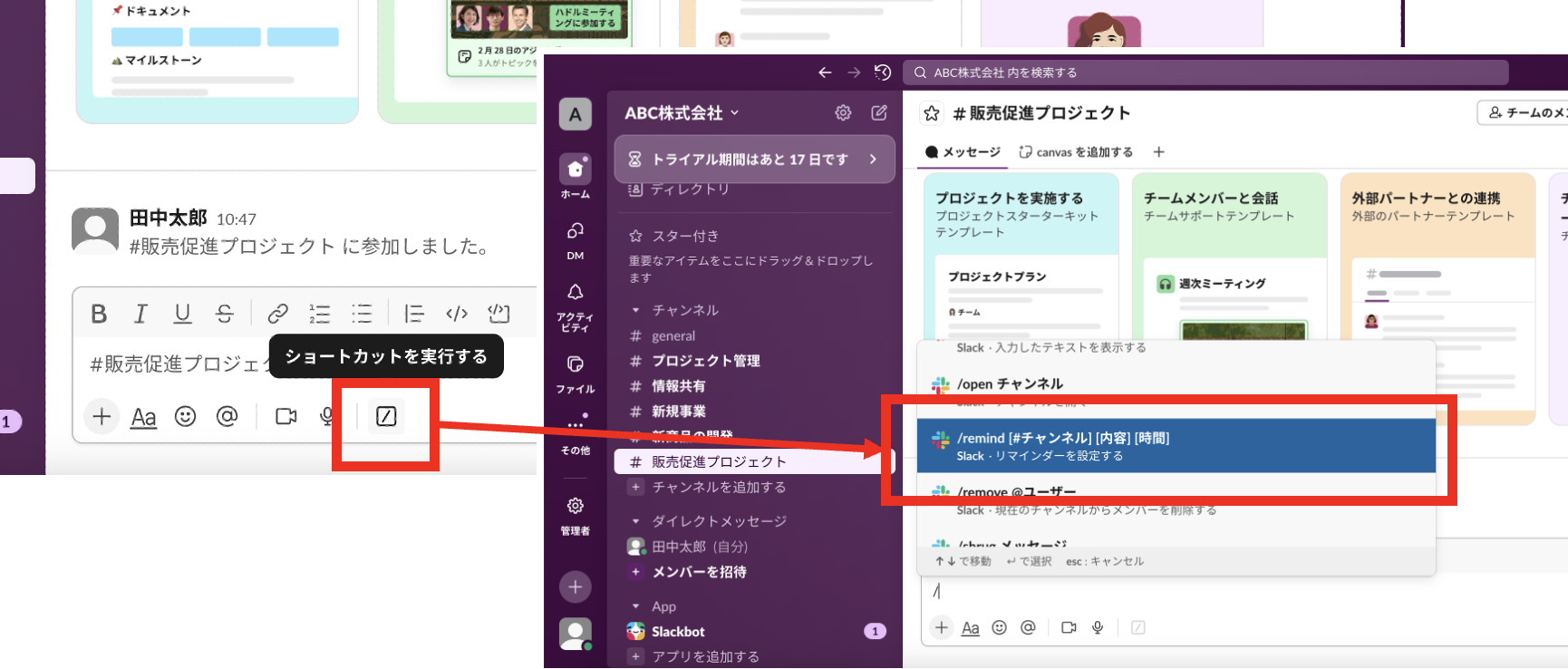Toggle Aa formatting display in left composer
Viewport: 1568px width, 669px height.
[x=143, y=417]
